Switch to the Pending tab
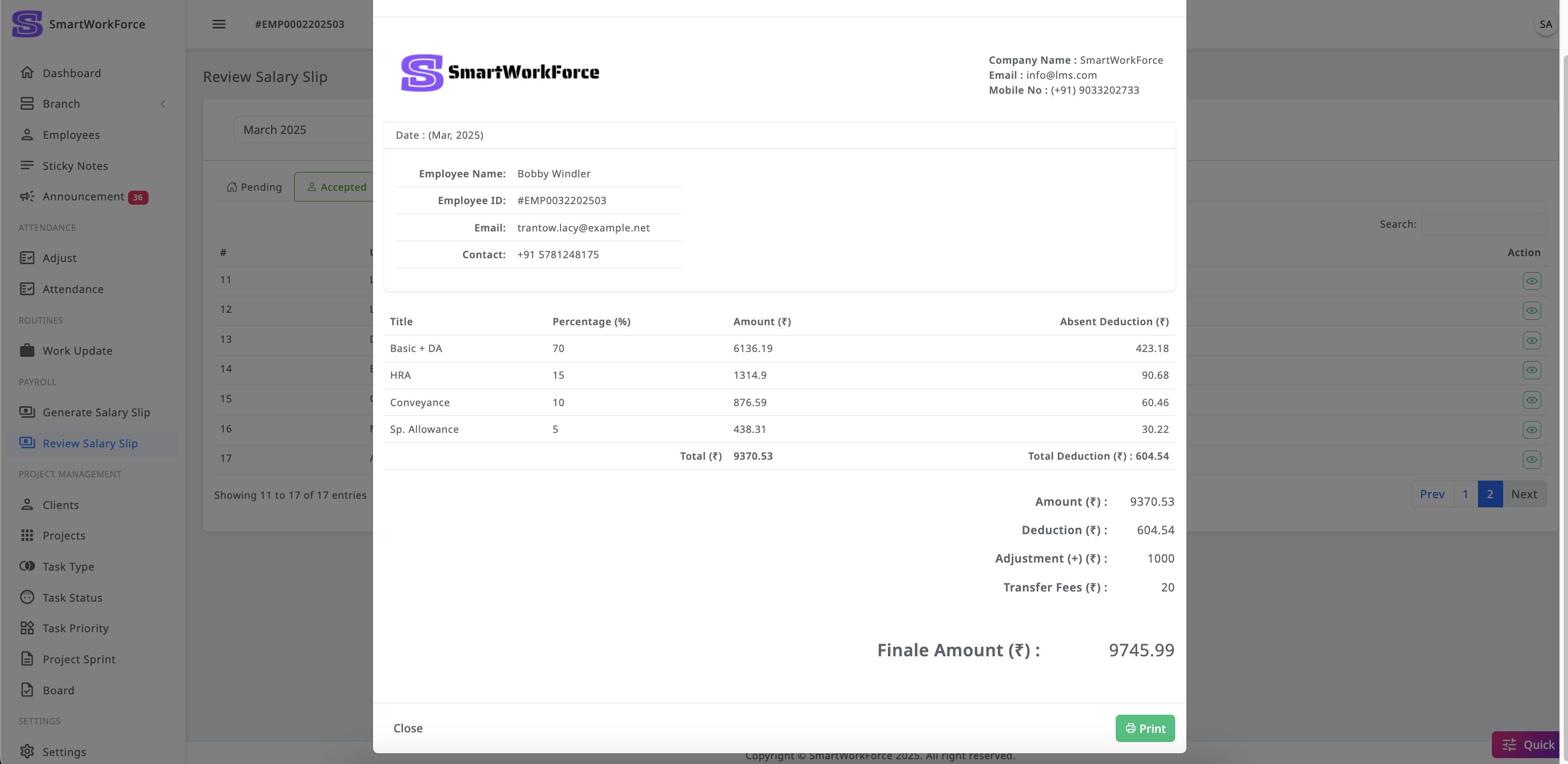Image resolution: width=1568 pixels, height=764 pixels. pyautogui.click(x=254, y=187)
